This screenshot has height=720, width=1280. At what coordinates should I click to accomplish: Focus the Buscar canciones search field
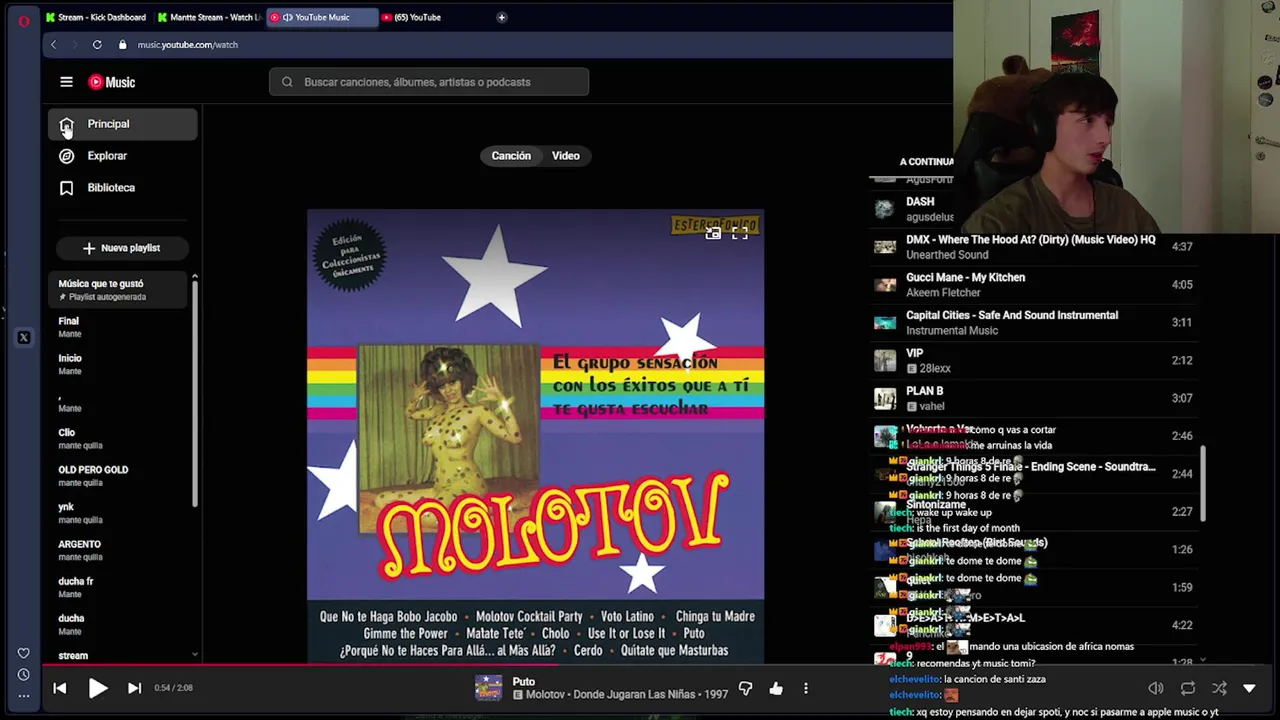(429, 82)
